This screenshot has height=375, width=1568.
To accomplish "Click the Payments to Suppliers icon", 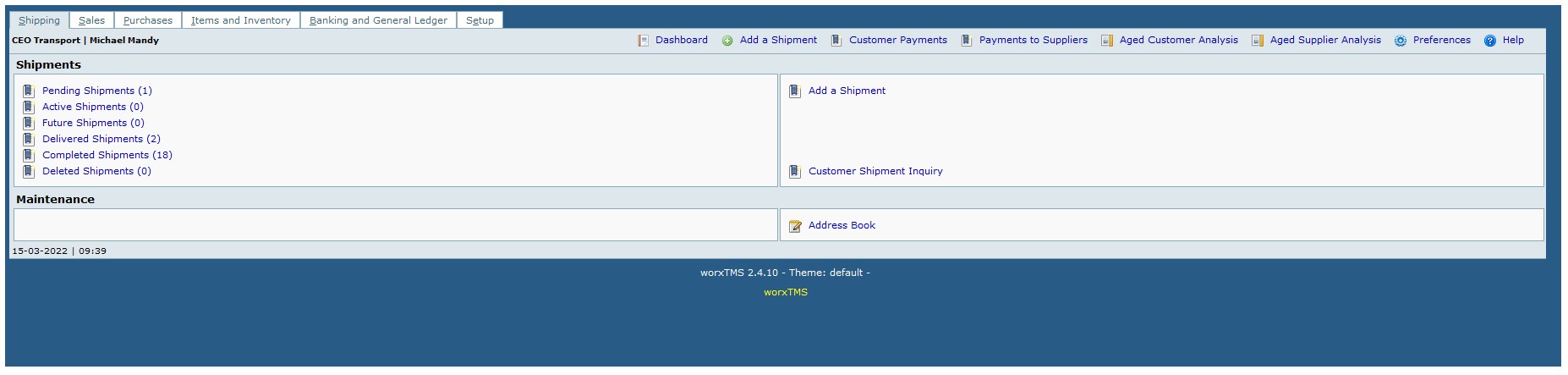I will 967,41.
